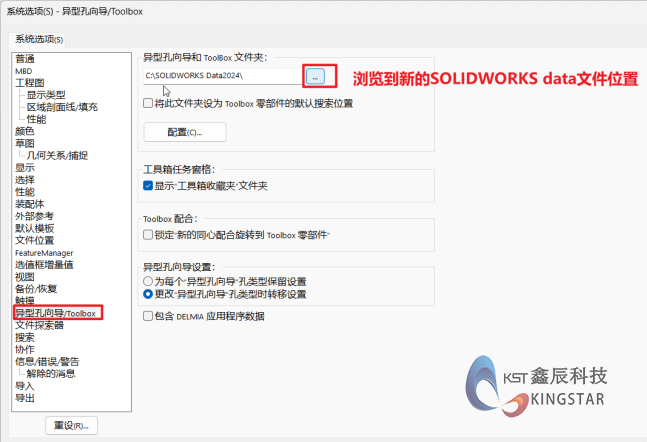Screen dimensions: 647x442
Task: Click the browse (...) button for Toolbox folder
Action: coord(315,76)
